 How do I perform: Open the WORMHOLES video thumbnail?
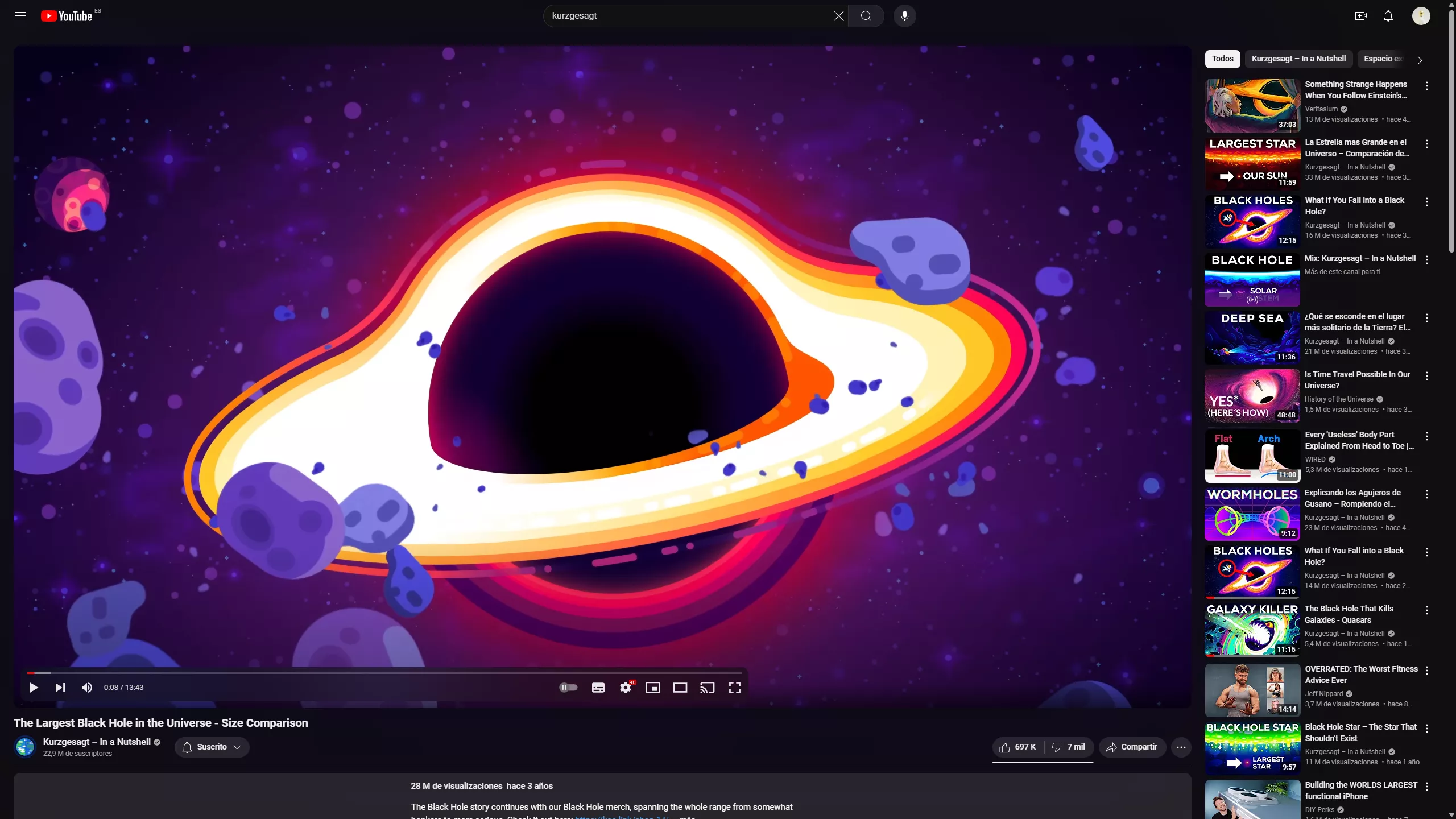[x=1252, y=514]
